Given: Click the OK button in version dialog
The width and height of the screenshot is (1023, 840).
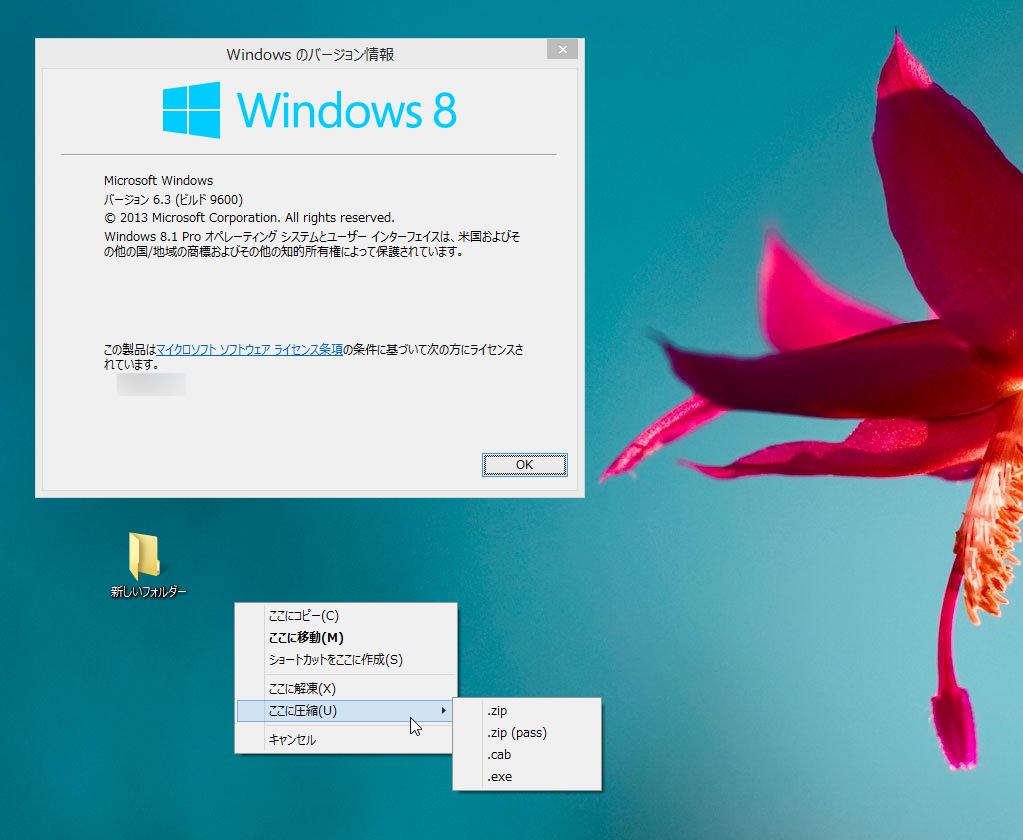Looking at the screenshot, I should tap(525, 465).
